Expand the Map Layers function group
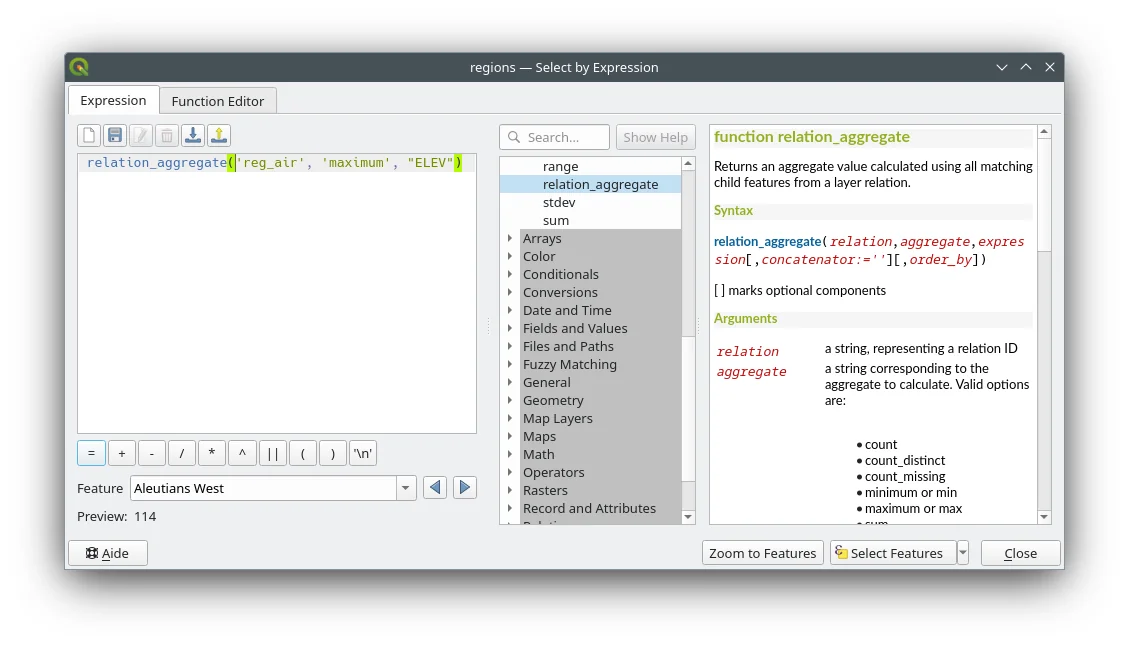The image size is (1129, 646). (510, 419)
